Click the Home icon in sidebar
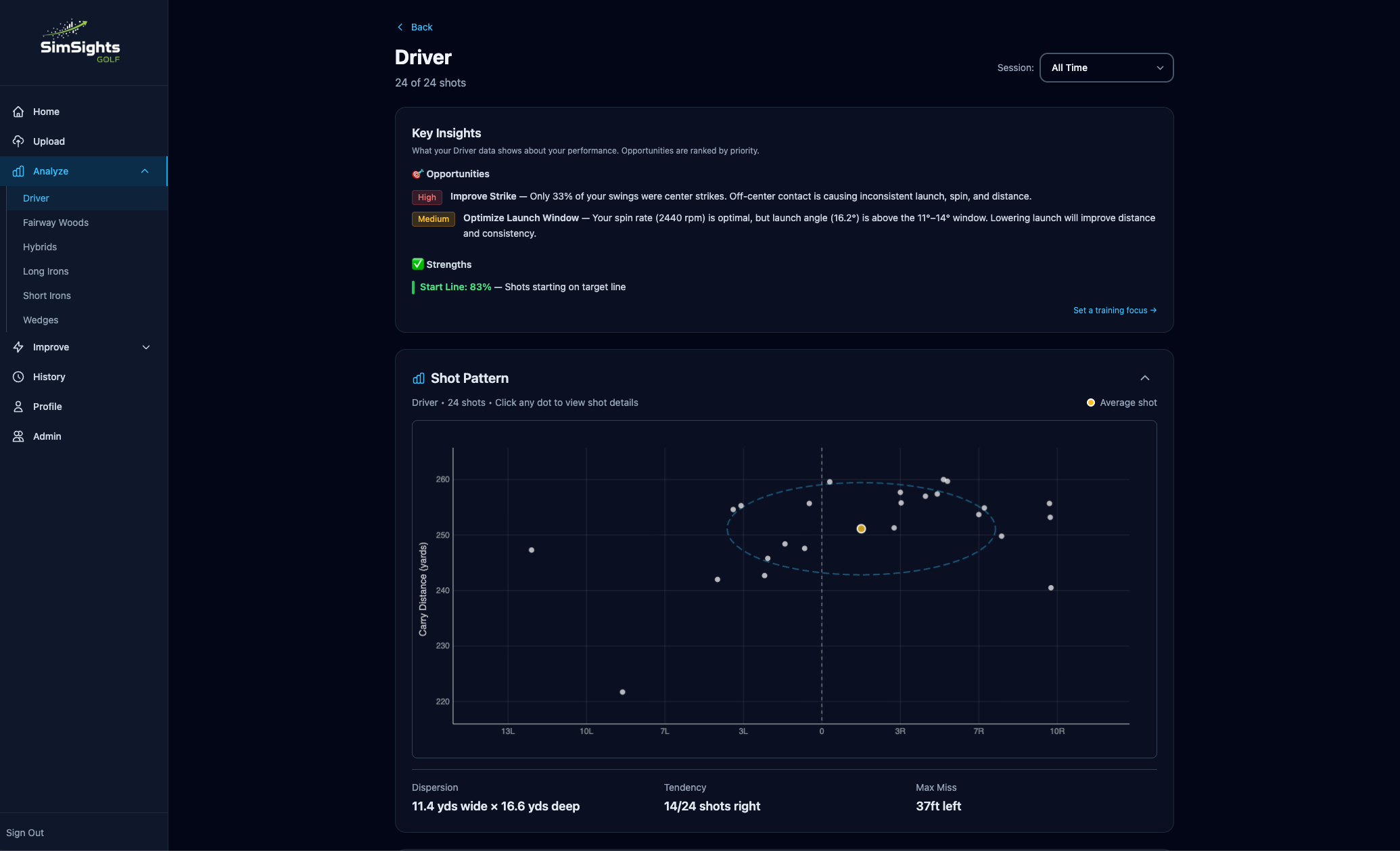The image size is (1400, 851). (x=19, y=112)
